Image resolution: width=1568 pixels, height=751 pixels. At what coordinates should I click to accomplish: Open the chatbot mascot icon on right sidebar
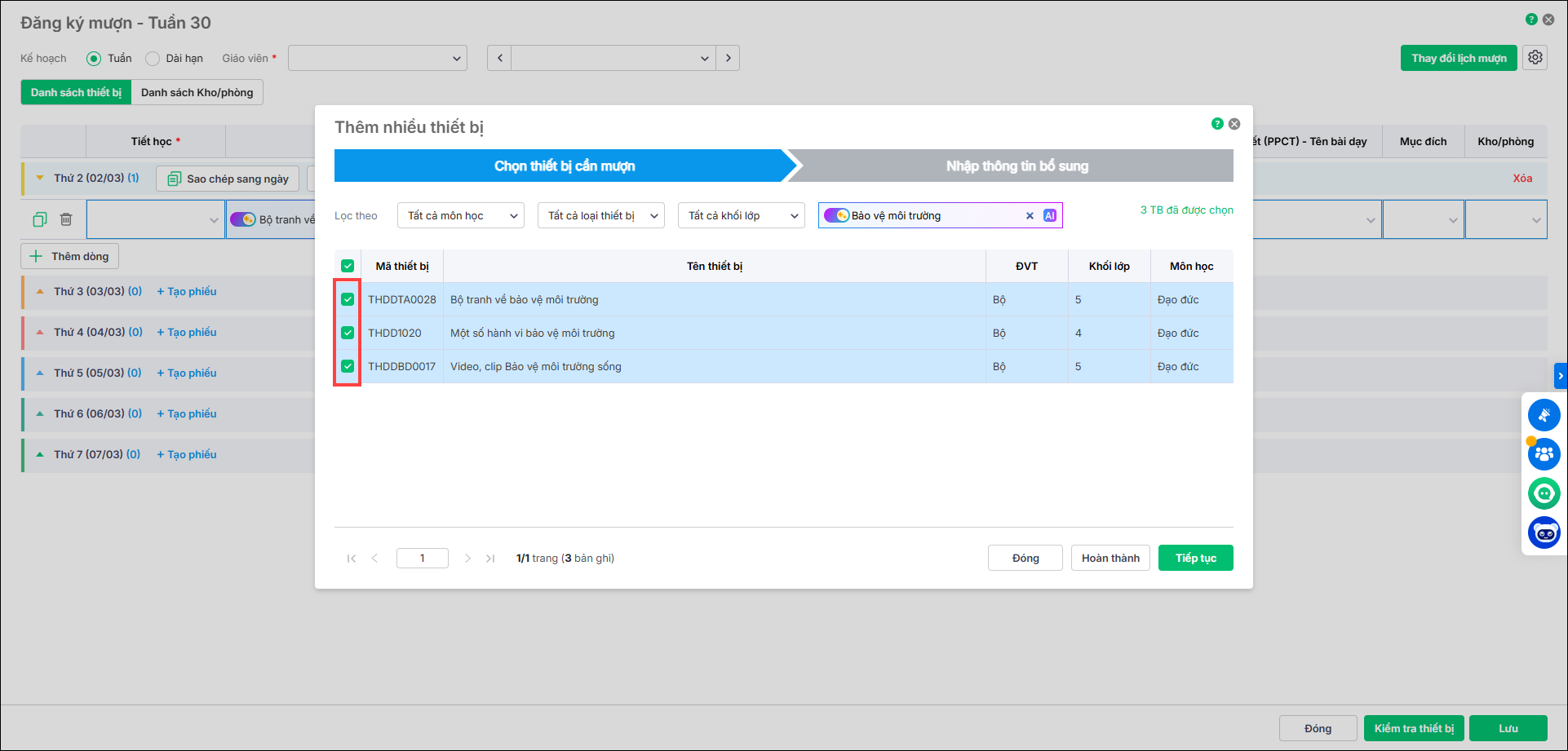[1544, 533]
